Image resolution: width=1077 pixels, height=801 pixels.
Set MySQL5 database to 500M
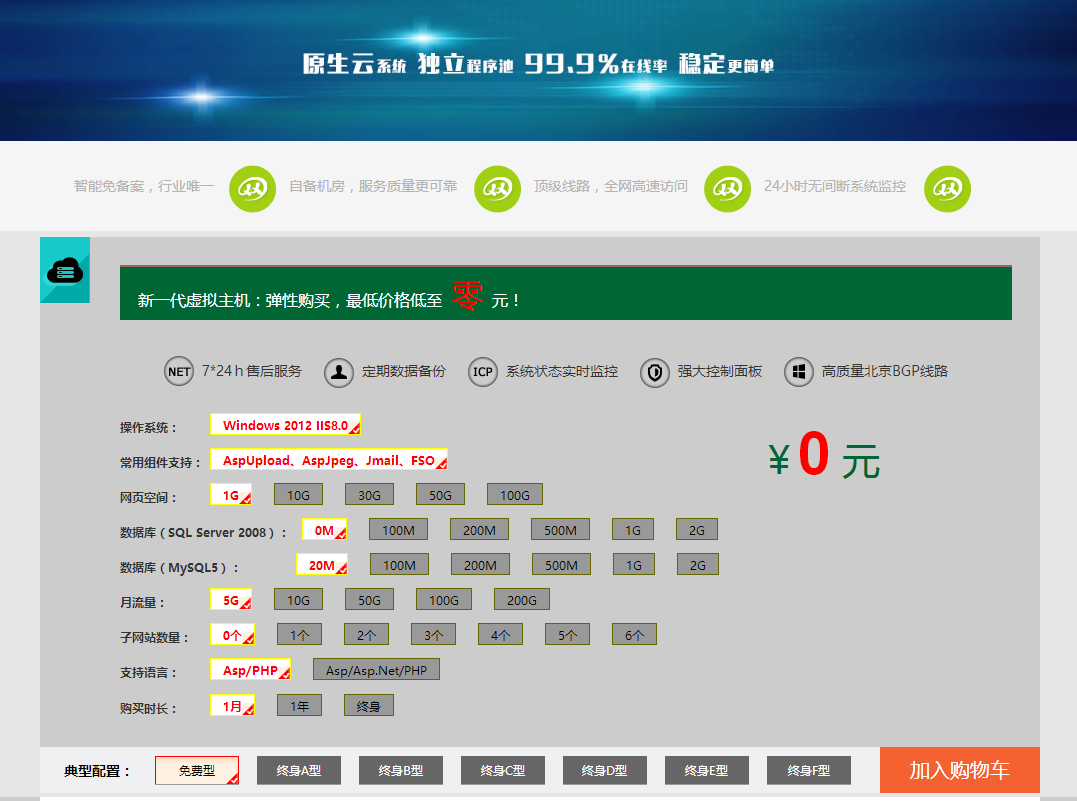point(561,565)
